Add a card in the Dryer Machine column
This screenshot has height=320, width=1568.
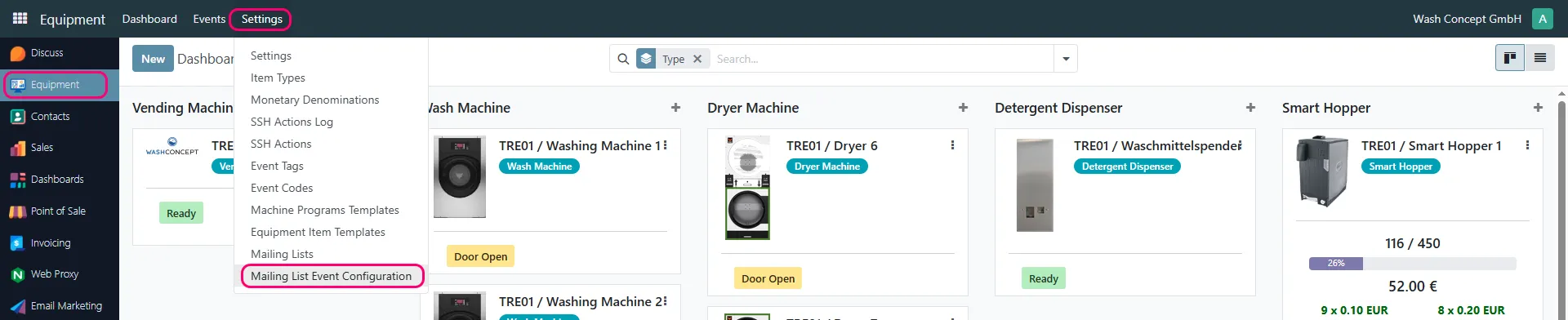click(963, 108)
